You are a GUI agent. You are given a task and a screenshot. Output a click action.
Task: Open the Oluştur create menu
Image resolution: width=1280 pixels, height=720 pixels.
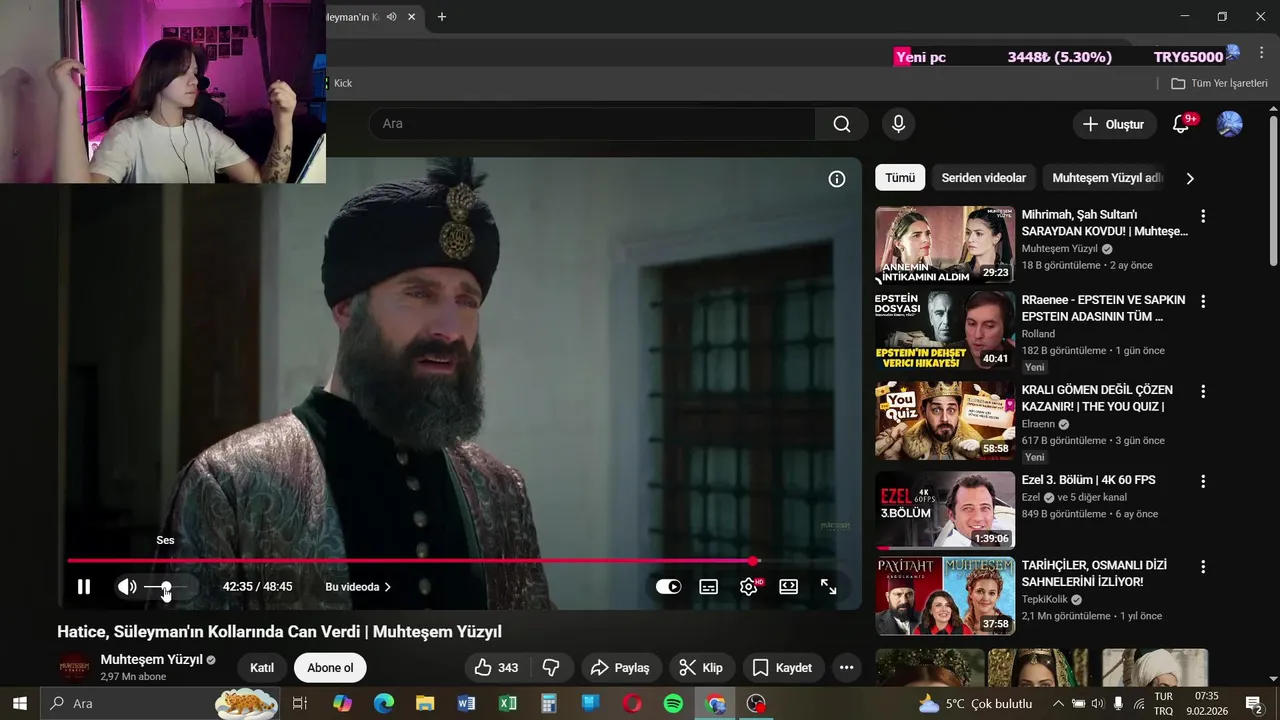tap(1114, 124)
